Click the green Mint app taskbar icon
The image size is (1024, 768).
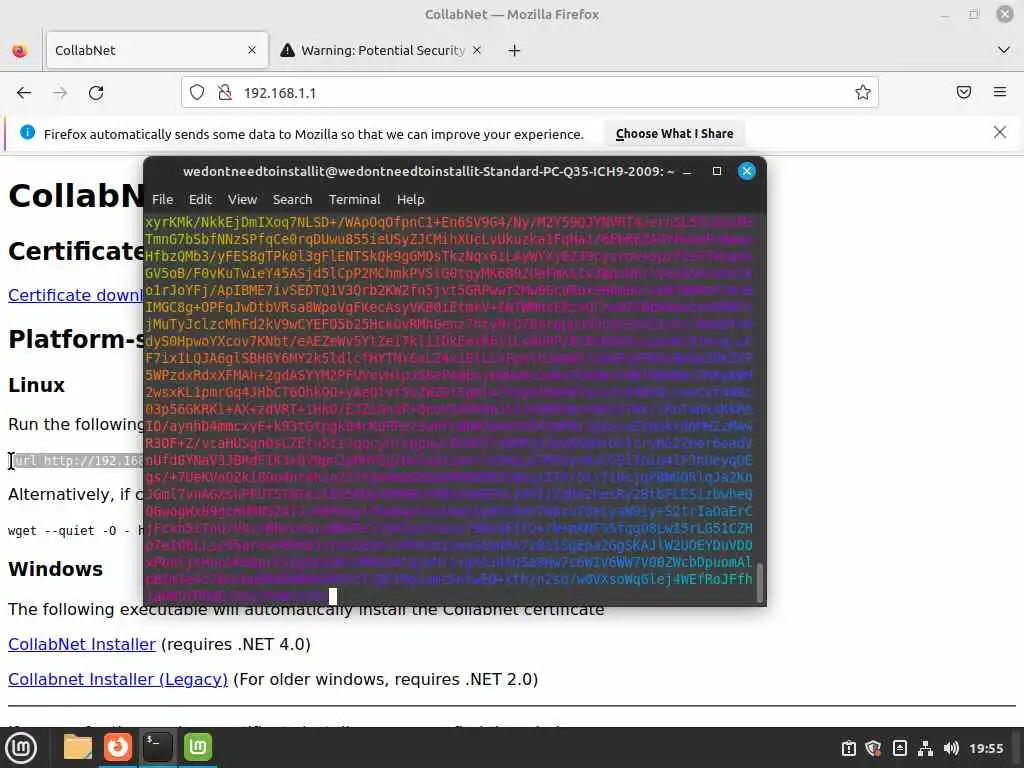pos(198,747)
